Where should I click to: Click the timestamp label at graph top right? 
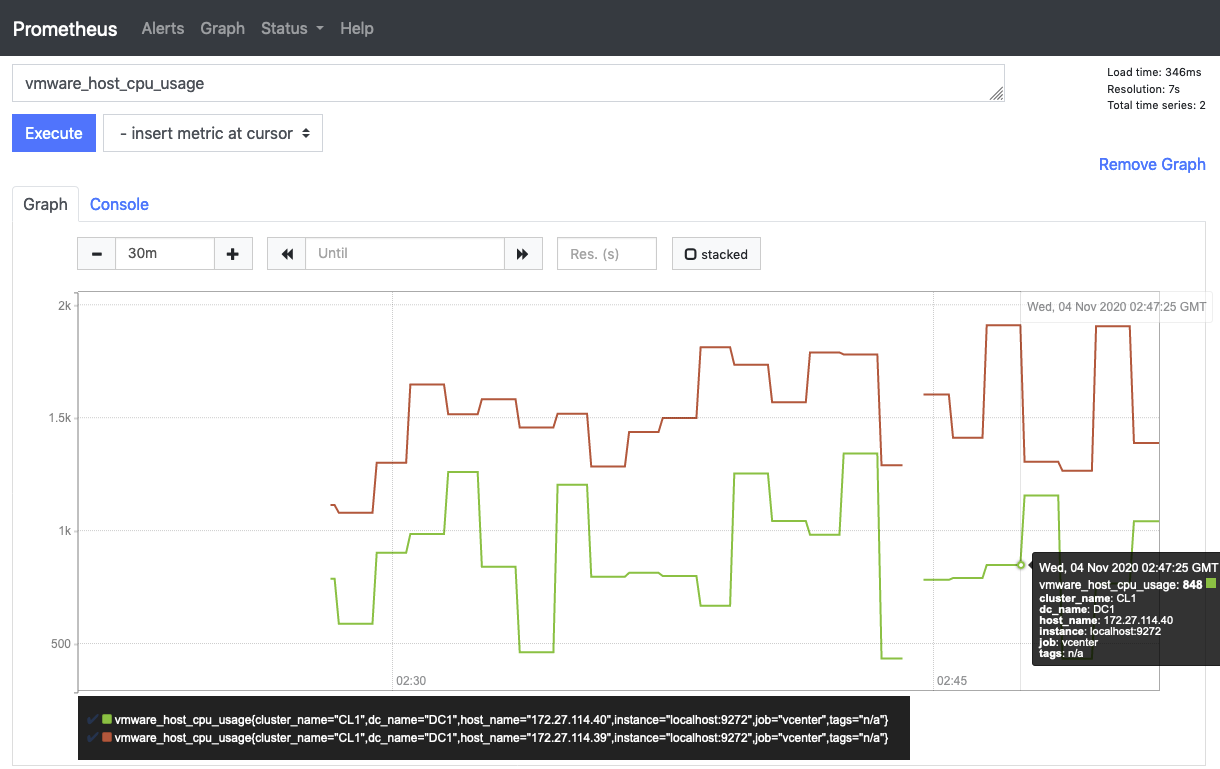point(1116,306)
